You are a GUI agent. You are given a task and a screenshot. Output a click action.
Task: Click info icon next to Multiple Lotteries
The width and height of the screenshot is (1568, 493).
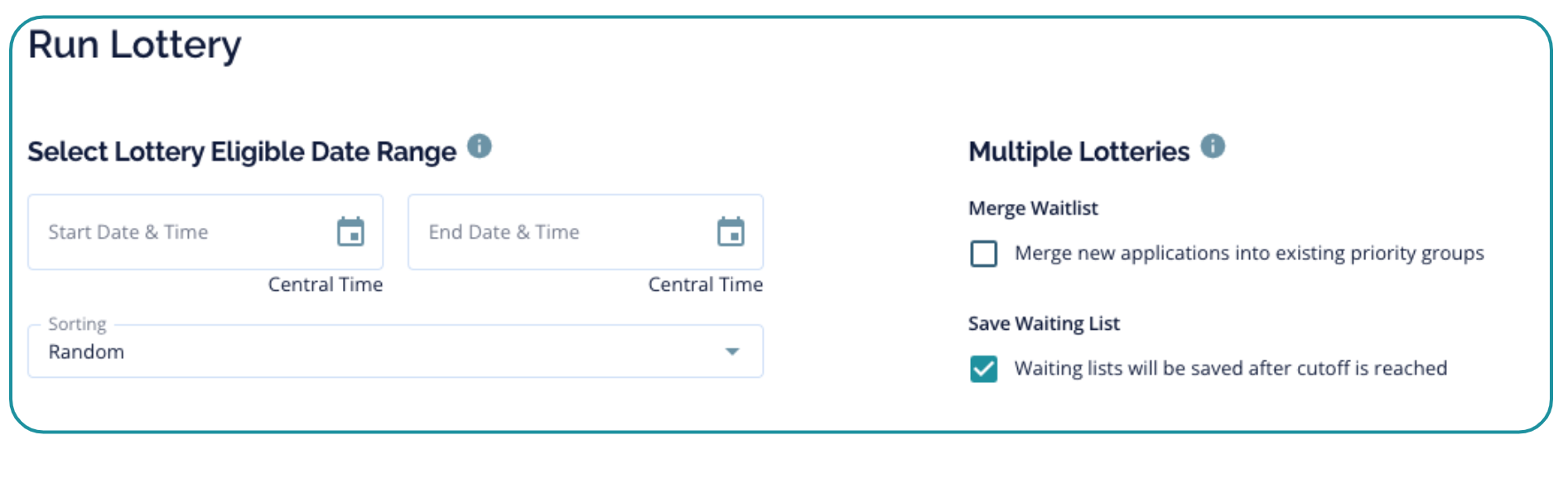pos(1212,147)
